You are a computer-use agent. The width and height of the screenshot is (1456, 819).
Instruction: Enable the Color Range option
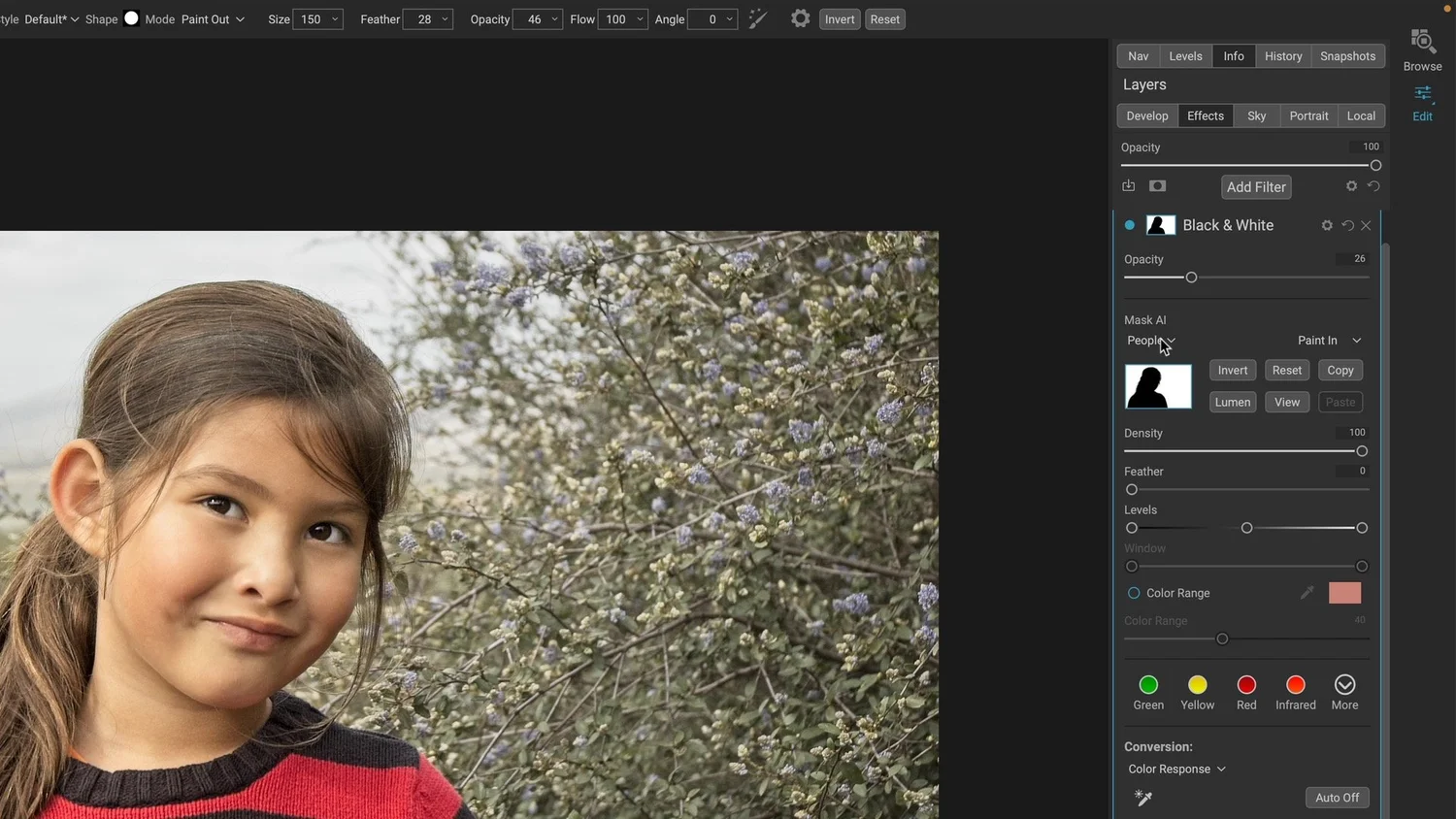tap(1134, 593)
